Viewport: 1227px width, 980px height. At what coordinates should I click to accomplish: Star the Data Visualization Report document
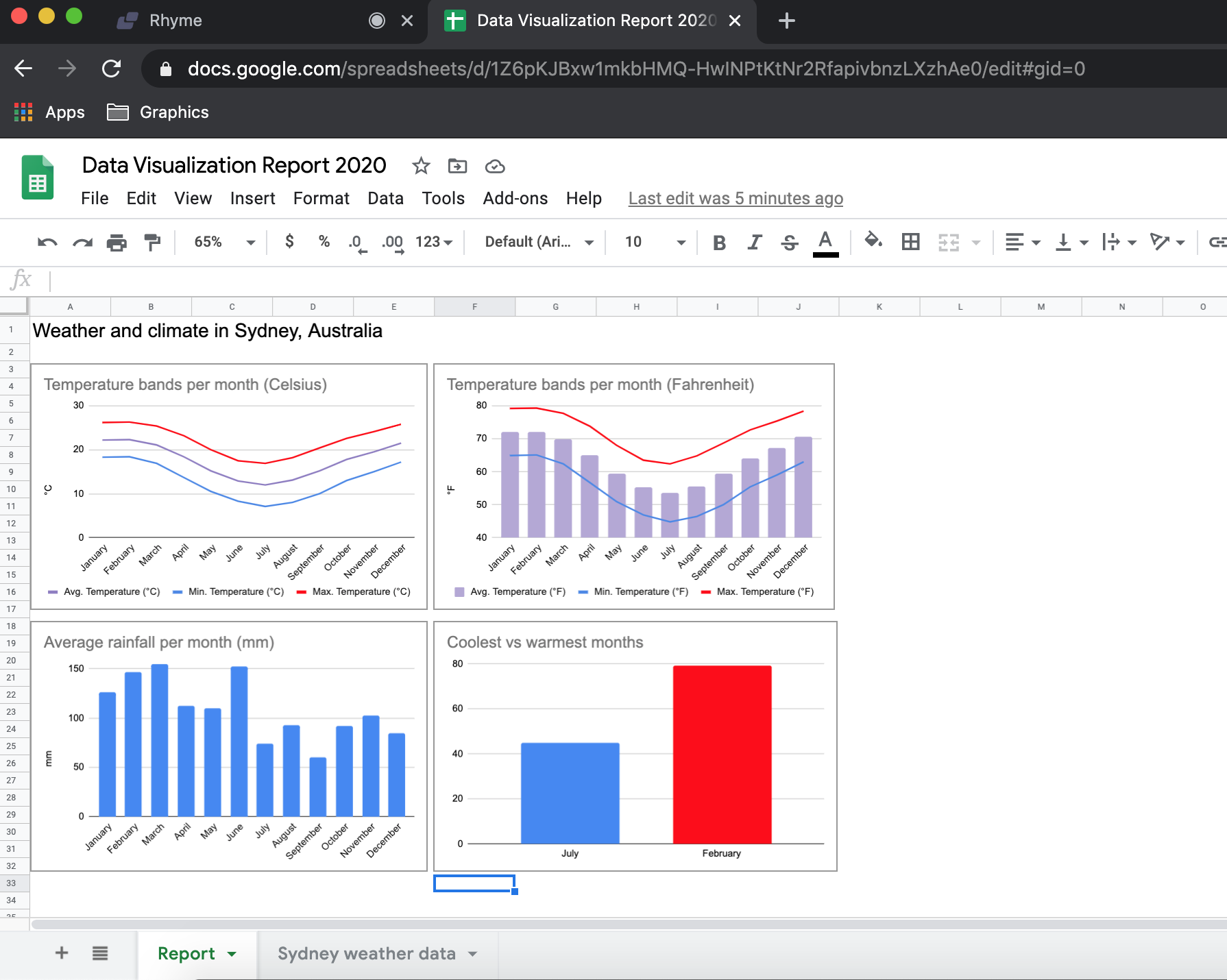coord(421,166)
